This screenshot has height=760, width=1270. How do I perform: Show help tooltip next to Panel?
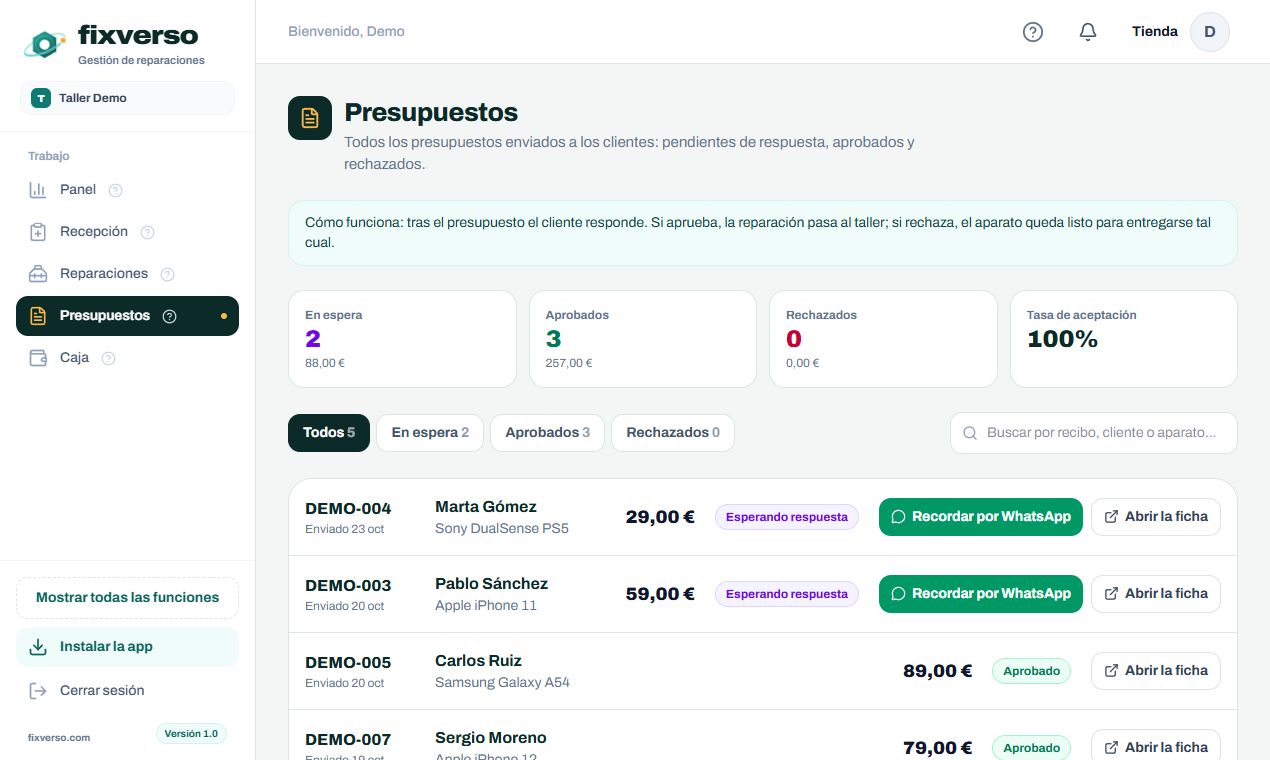(115, 190)
